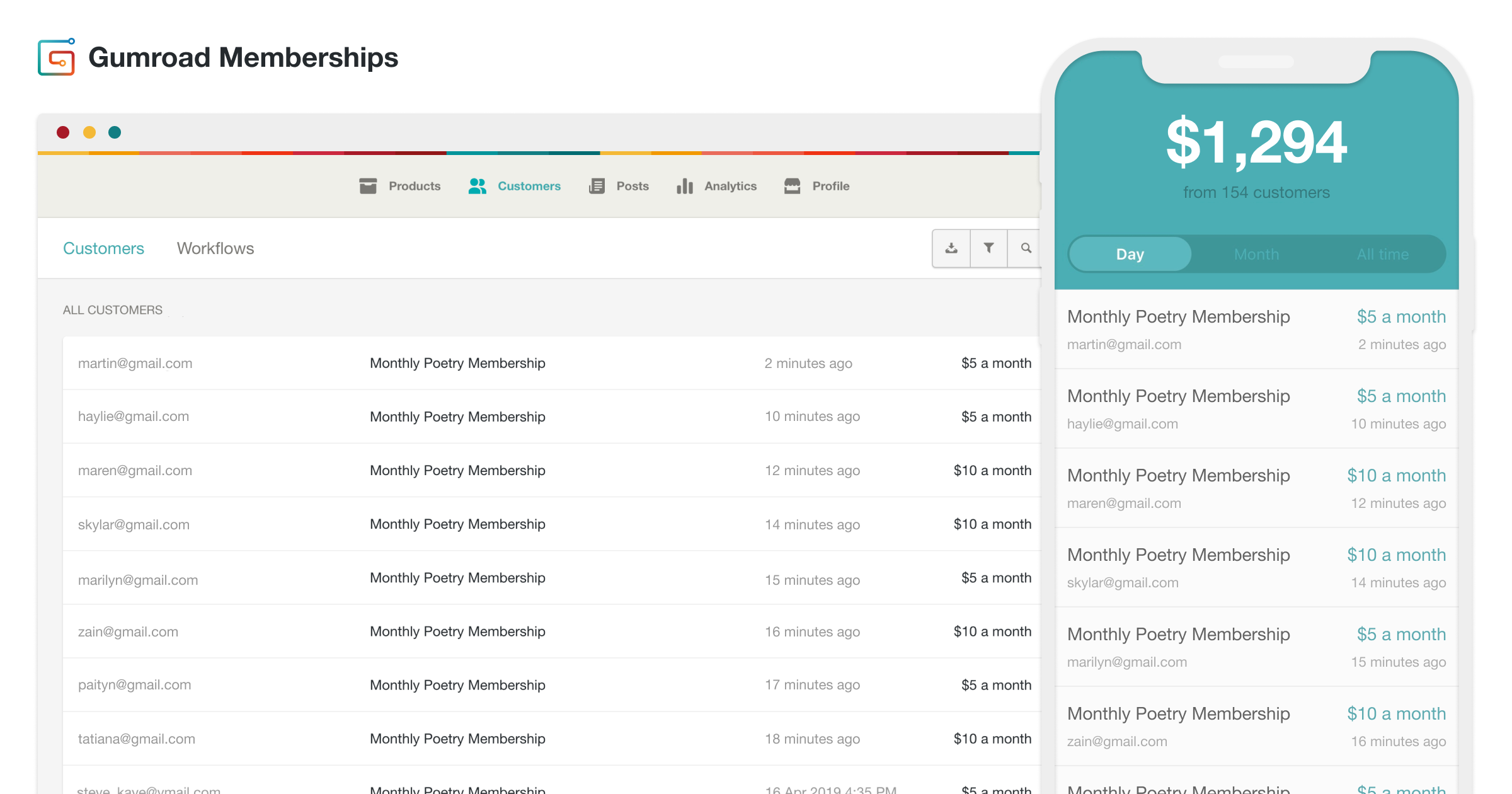
Task: Click the yellow window dot
Action: (89, 132)
